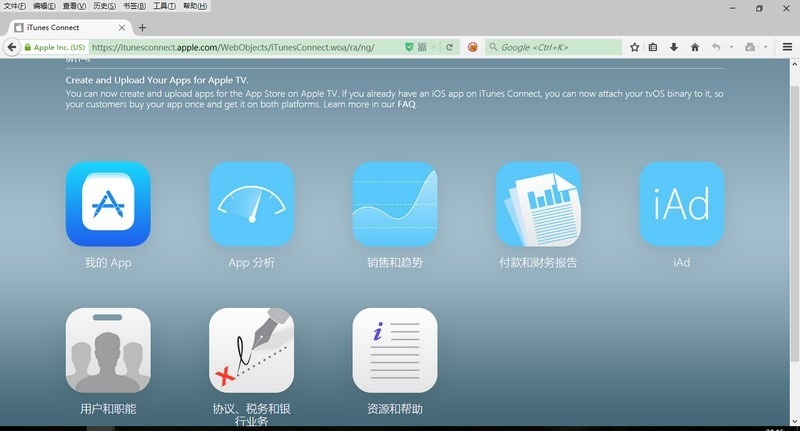Open the 查看(V) menu
The height and width of the screenshot is (431, 800).
[x=74, y=6]
